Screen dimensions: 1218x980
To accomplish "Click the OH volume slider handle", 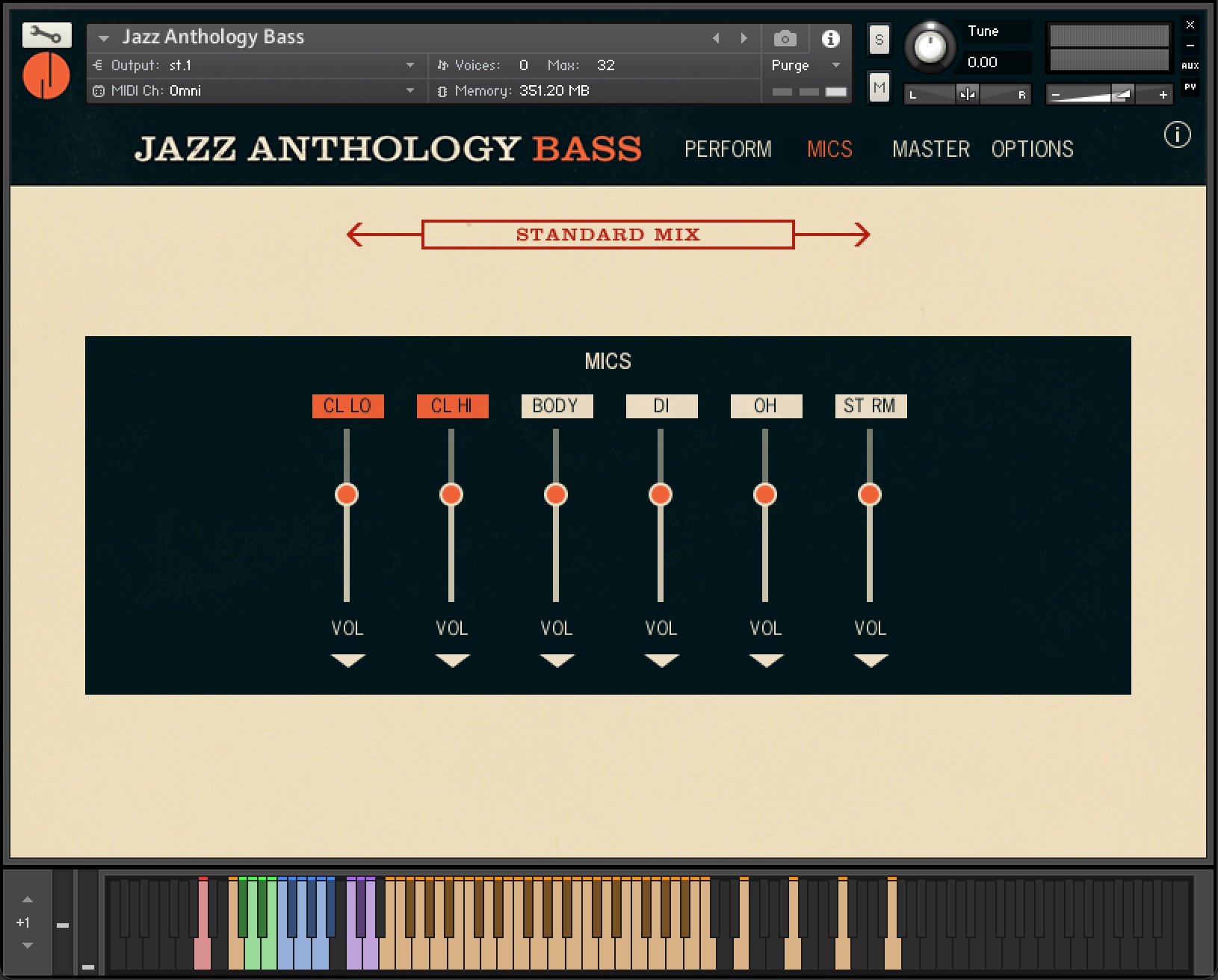I will pyautogui.click(x=765, y=494).
